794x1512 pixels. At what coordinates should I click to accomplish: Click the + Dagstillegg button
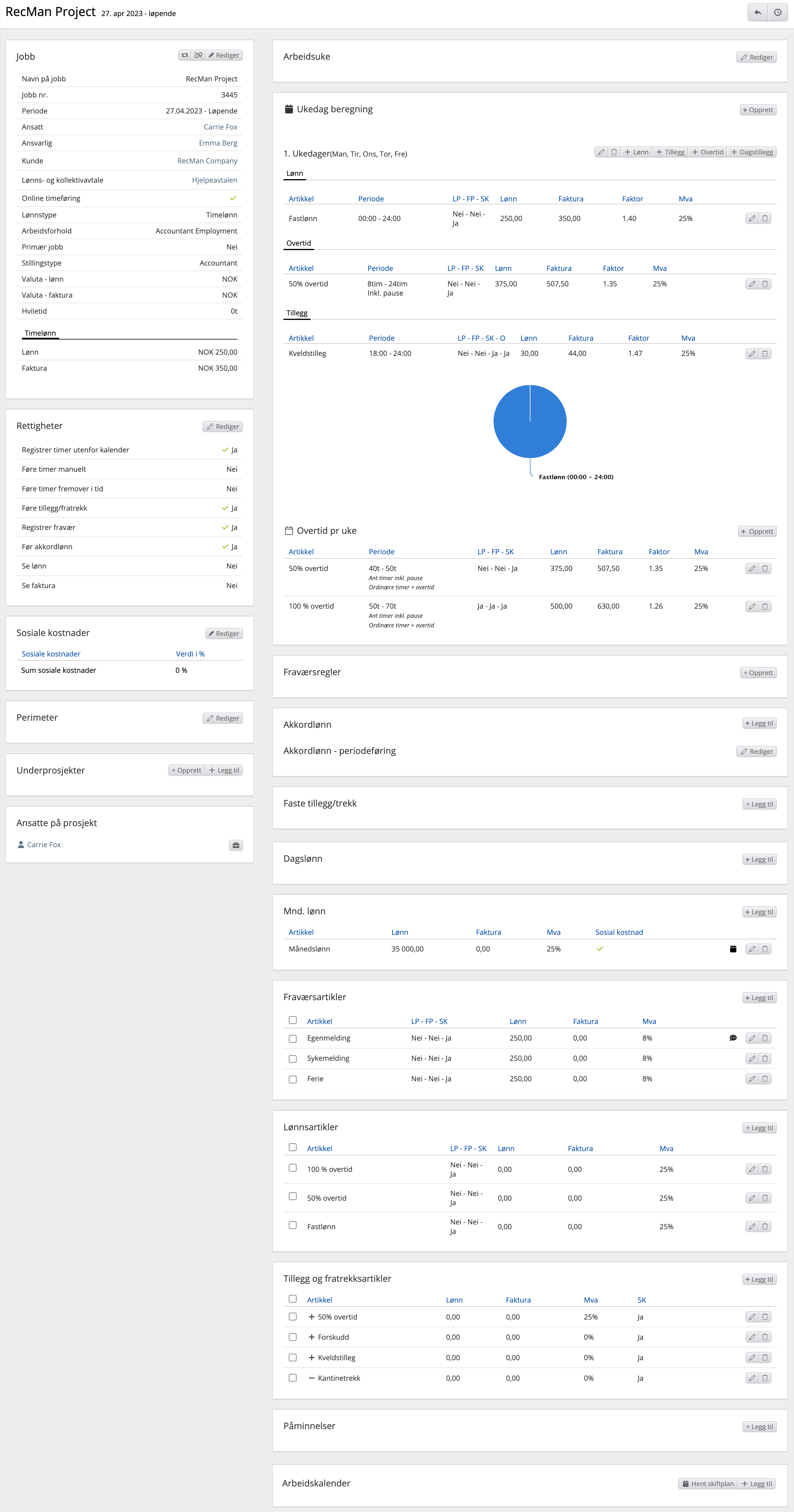click(x=752, y=152)
